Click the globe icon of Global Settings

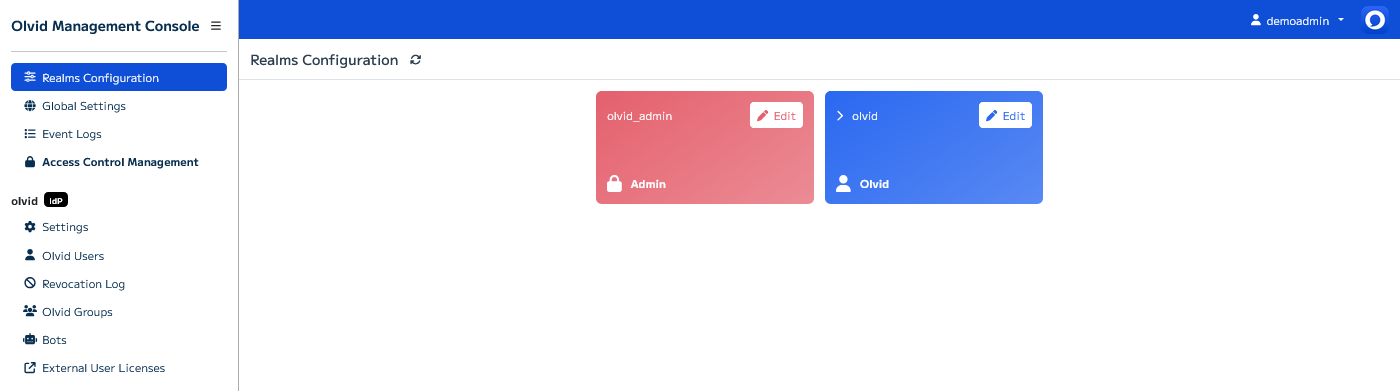point(30,106)
